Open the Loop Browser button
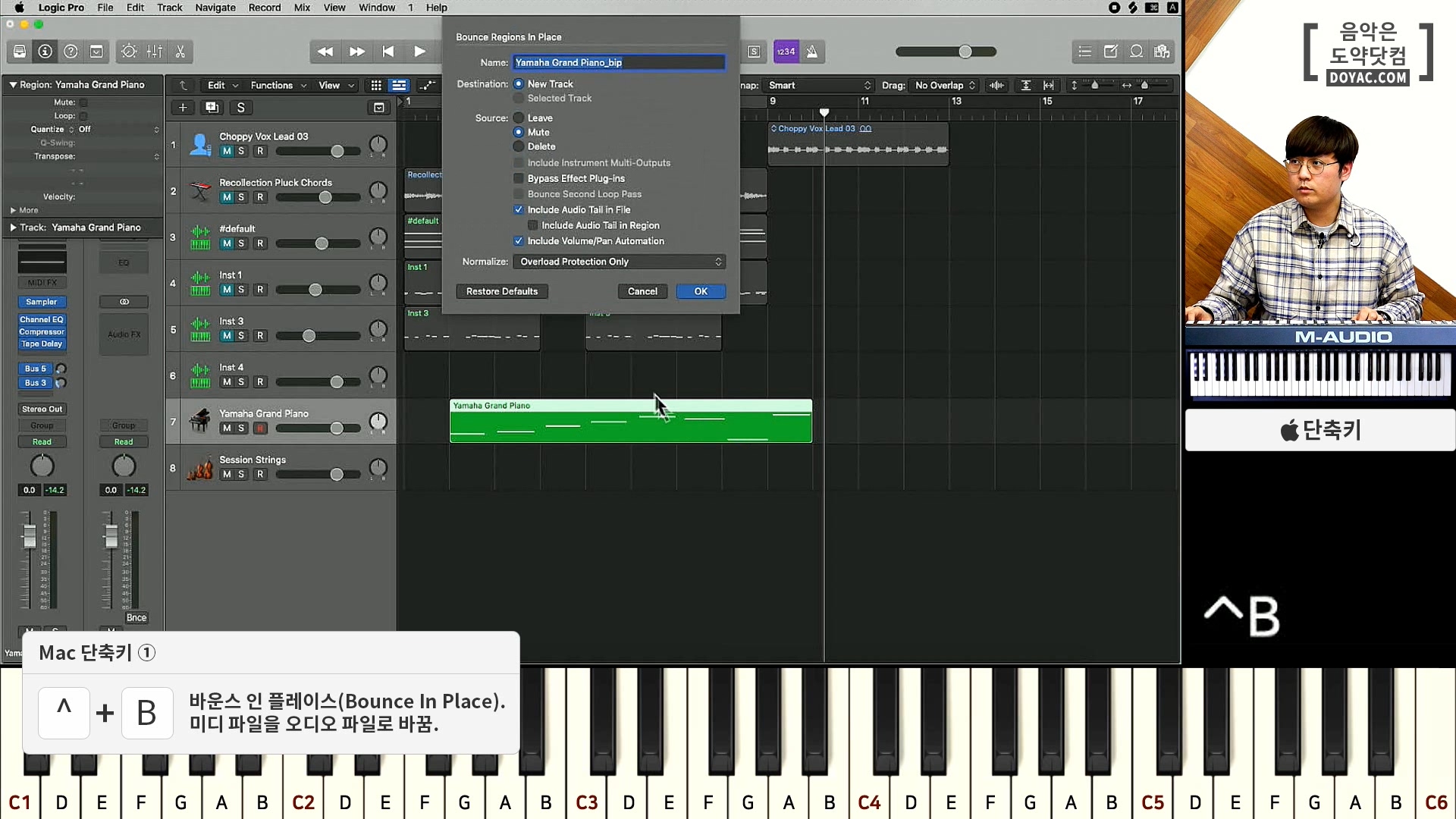 pos(1137,52)
